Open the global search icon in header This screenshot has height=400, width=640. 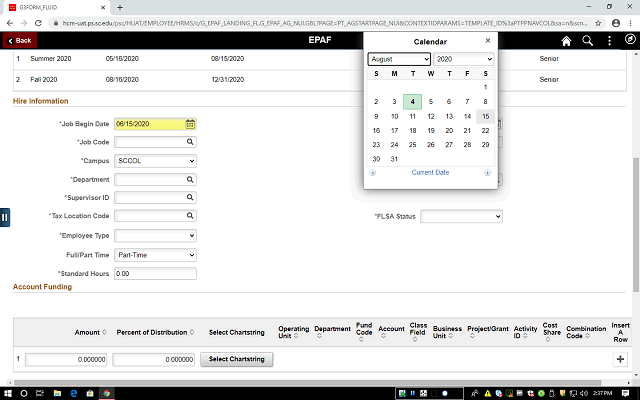[587, 40]
